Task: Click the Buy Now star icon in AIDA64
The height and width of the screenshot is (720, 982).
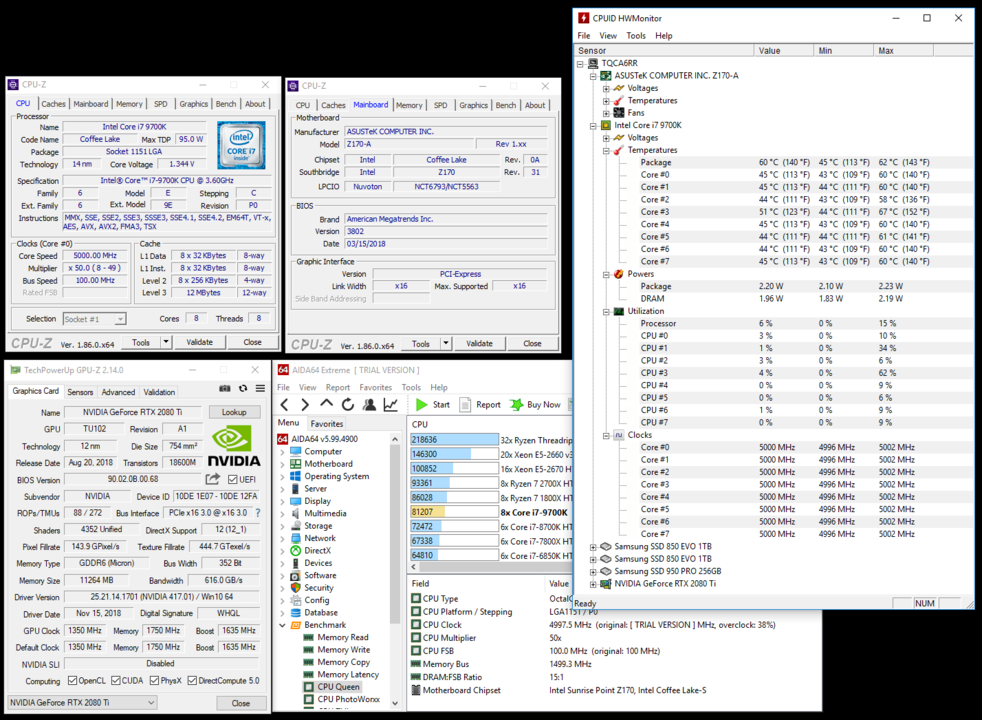Action: pos(517,404)
